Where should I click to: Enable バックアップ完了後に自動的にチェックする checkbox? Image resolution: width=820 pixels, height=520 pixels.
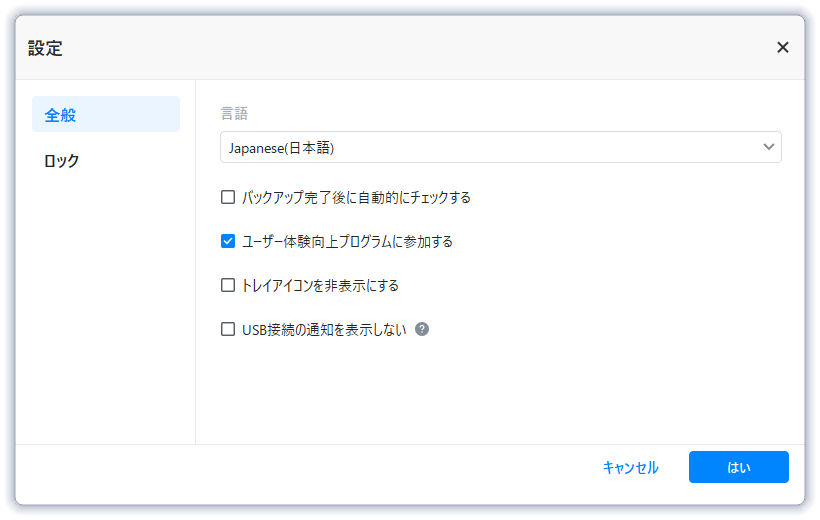(x=228, y=197)
